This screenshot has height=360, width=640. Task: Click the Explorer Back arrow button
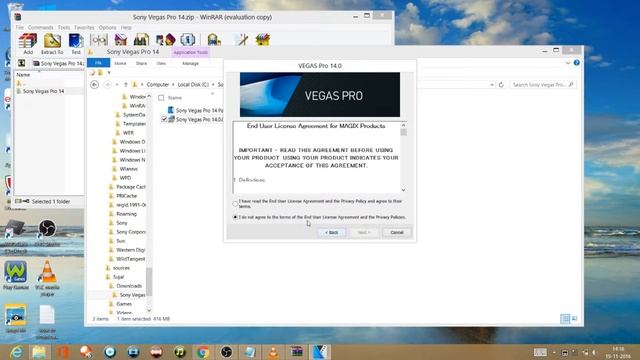click(94, 84)
